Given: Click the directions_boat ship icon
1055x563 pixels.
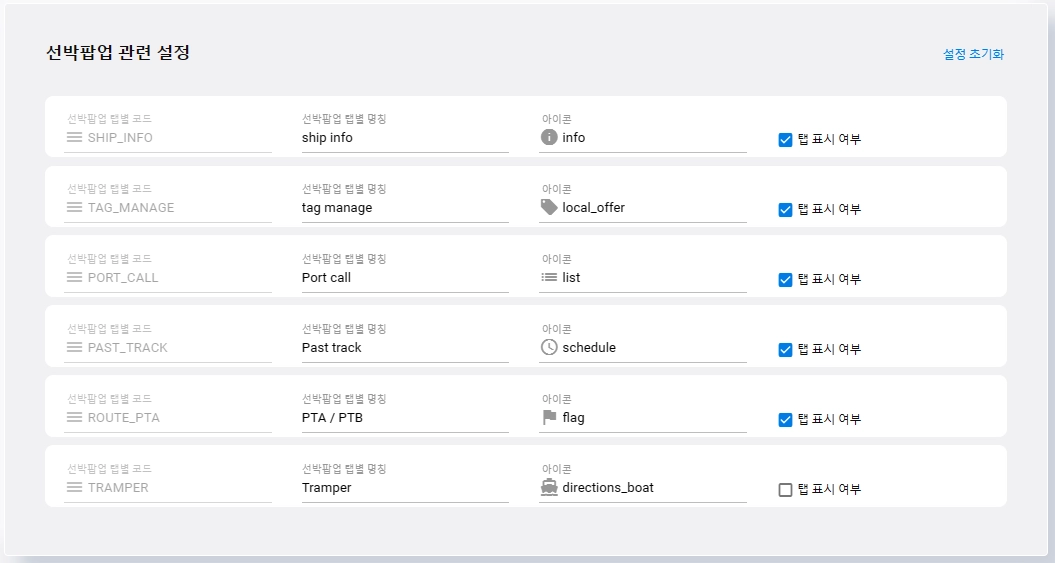Looking at the screenshot, I should click(549, 487).
